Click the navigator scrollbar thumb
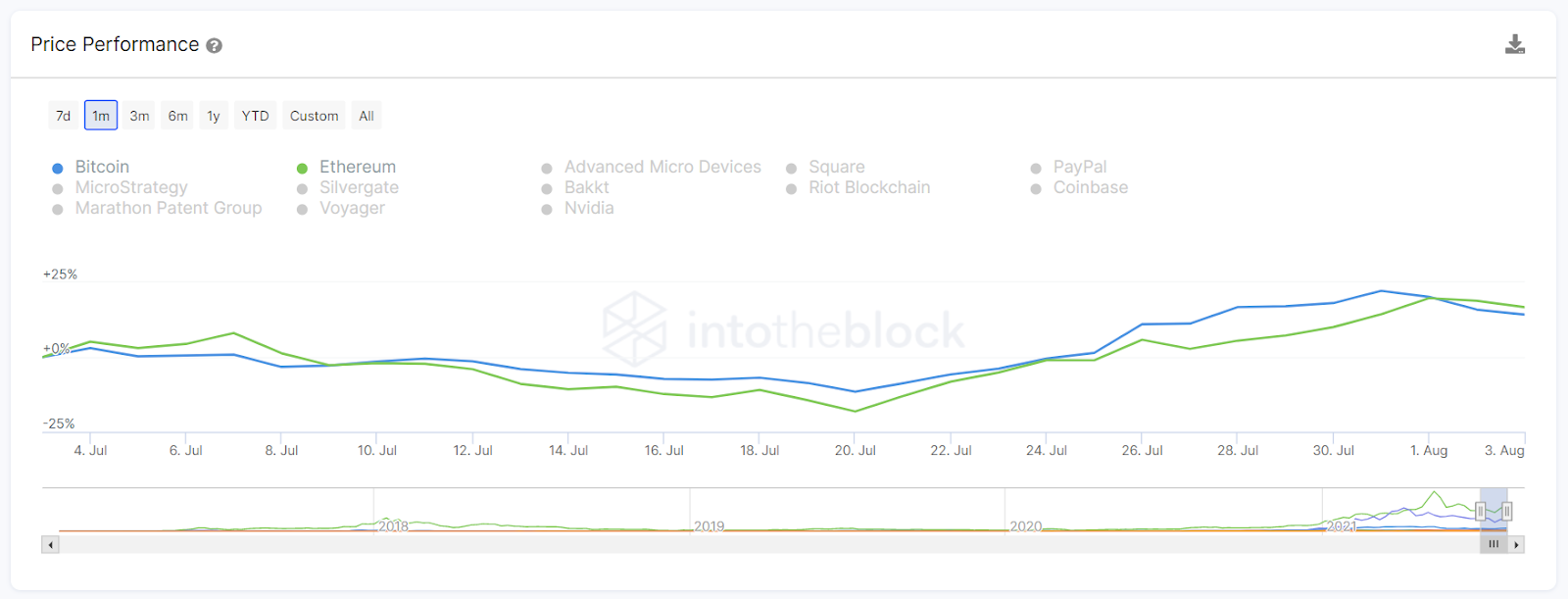 1494,544
